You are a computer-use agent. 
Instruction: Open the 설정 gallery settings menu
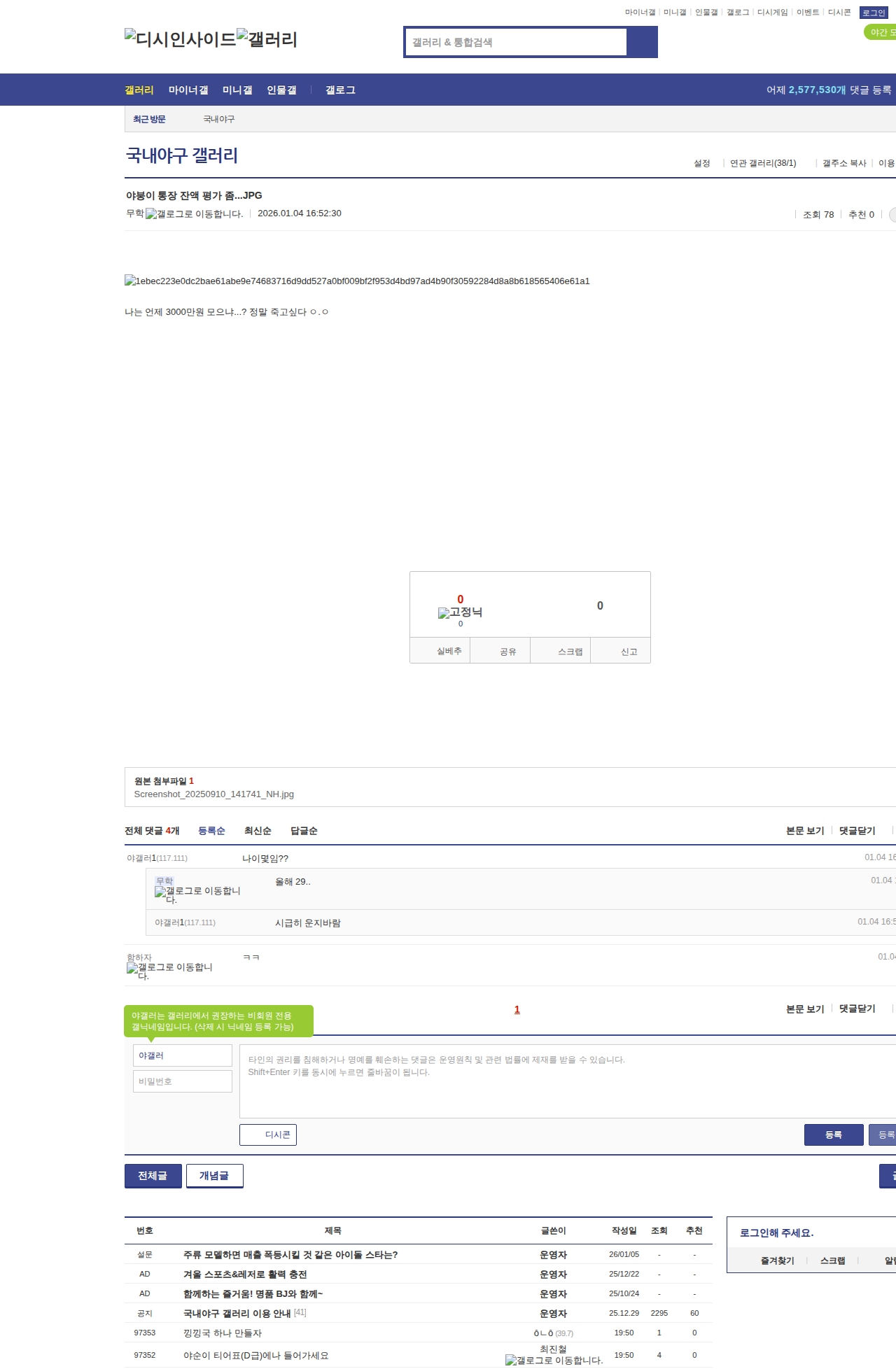pyautogui.click(x=702, y=163)
